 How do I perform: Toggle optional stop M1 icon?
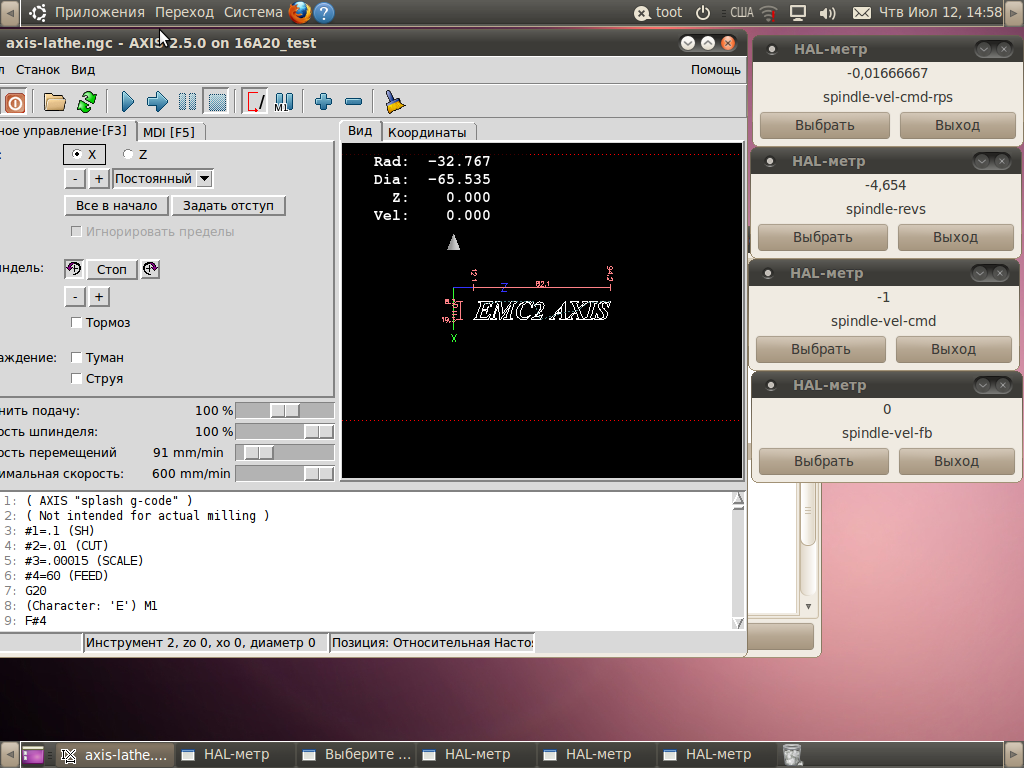tap(284, 102)
